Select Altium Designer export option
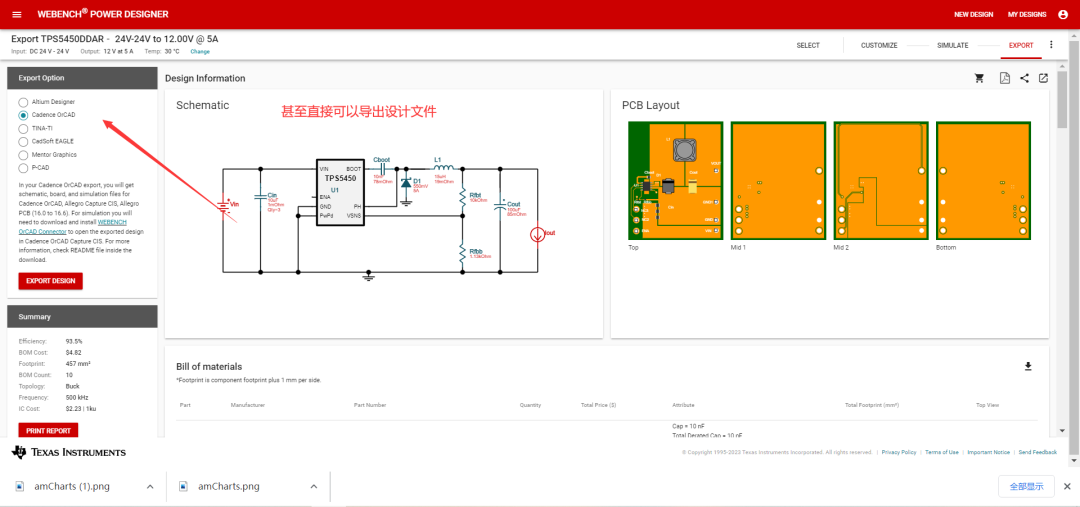 coord(23,102)
